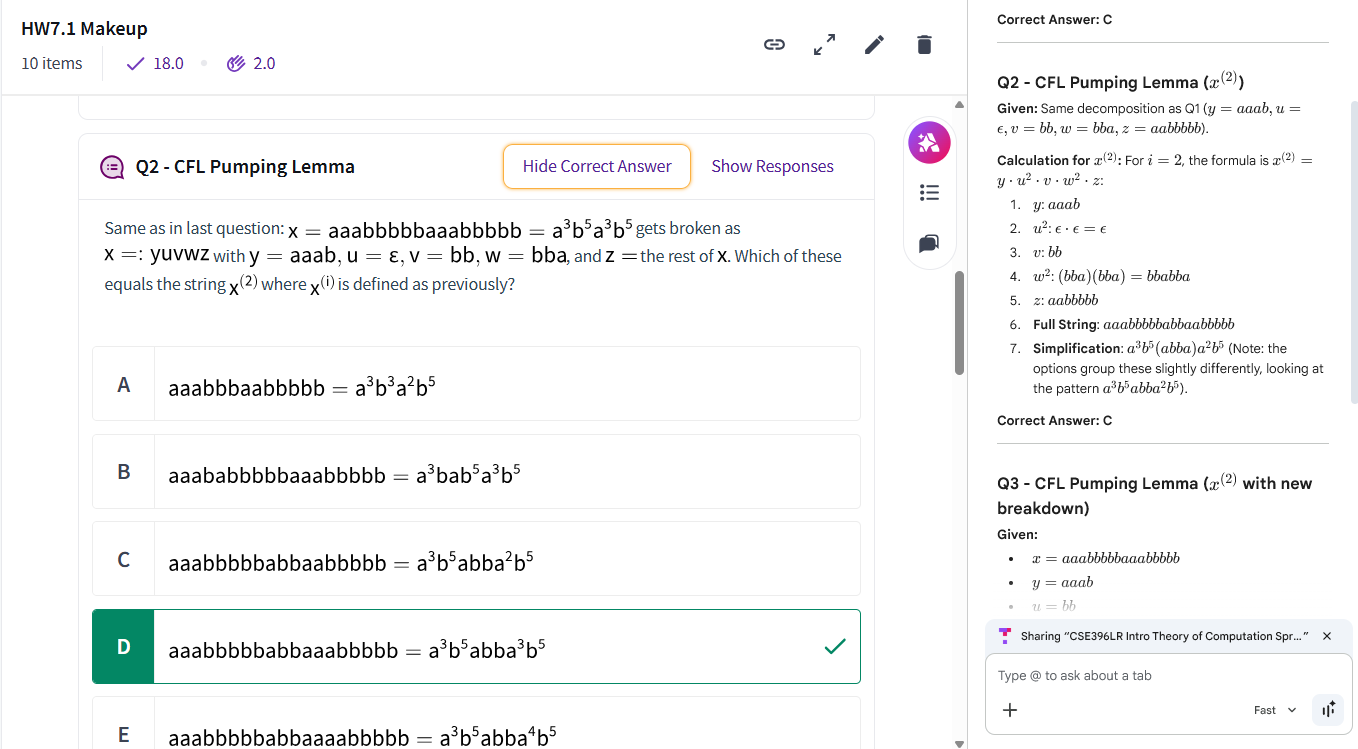Click the pencil edit icon
This screenshot has width=1358, height=749.
coord(874,45)
